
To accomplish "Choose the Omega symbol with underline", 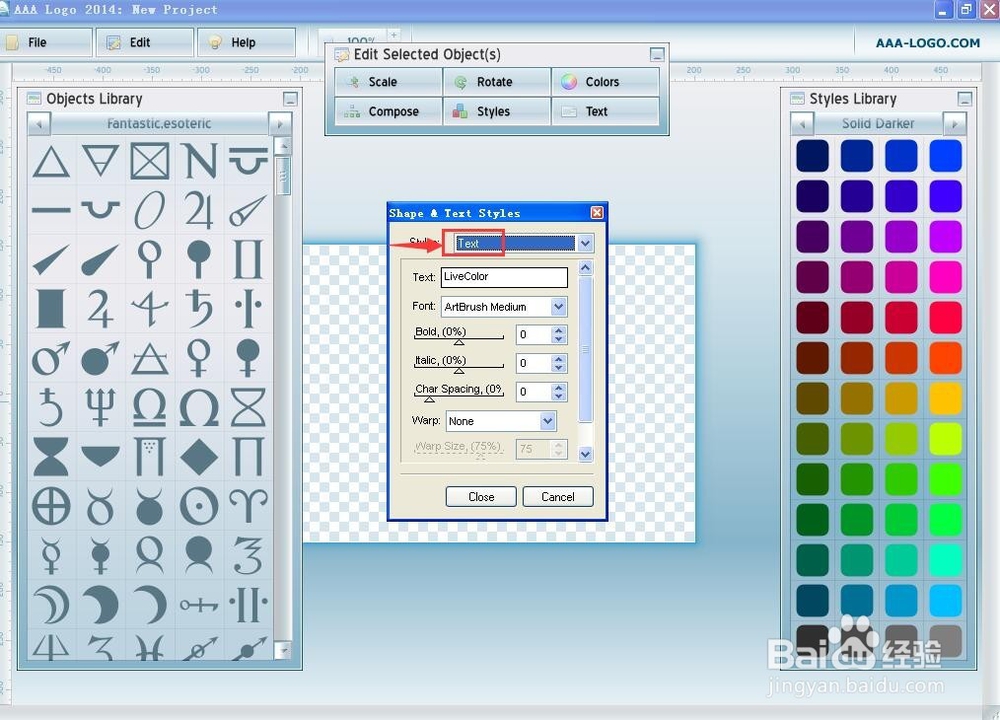I will [150, 407].
